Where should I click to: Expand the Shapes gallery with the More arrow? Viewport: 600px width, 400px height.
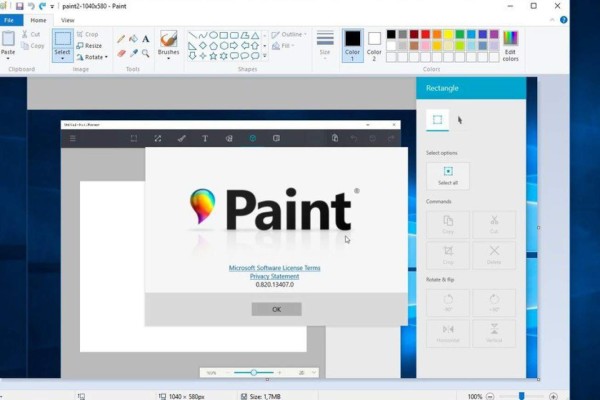click(x=264, y=56)
